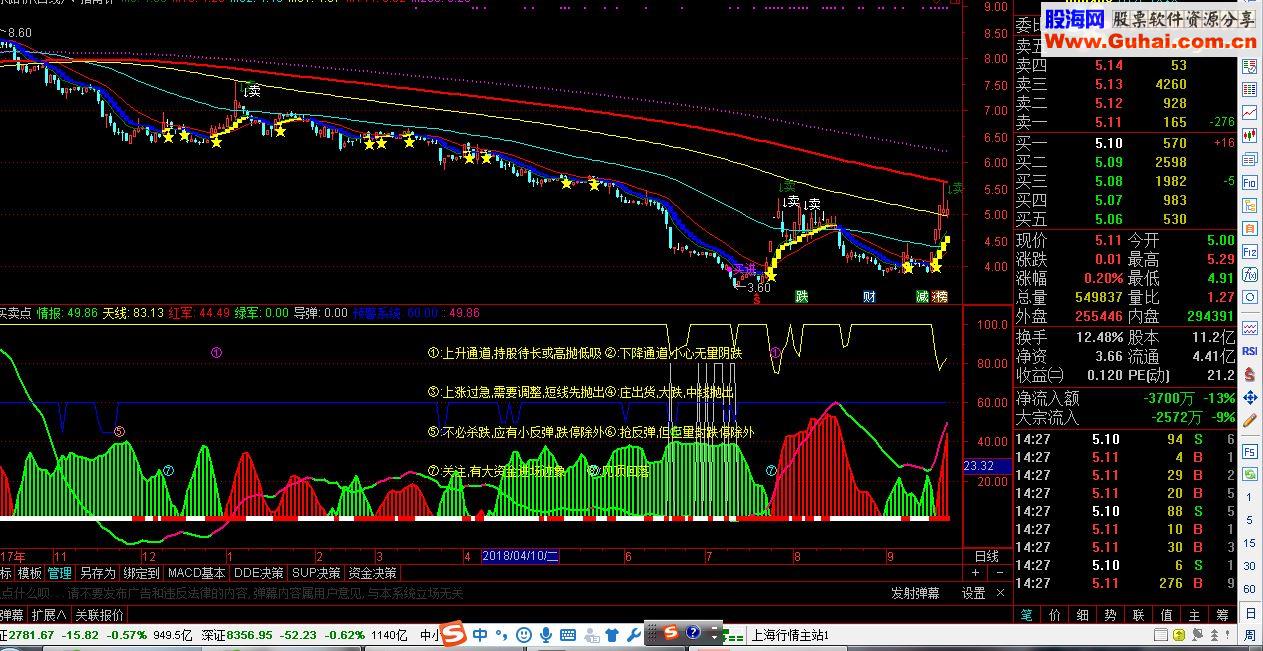Image resolution: width=1263 pixels, height=651 pixels.
Task: Select the 主 main-force tab
Action: tap(1194, 615)
